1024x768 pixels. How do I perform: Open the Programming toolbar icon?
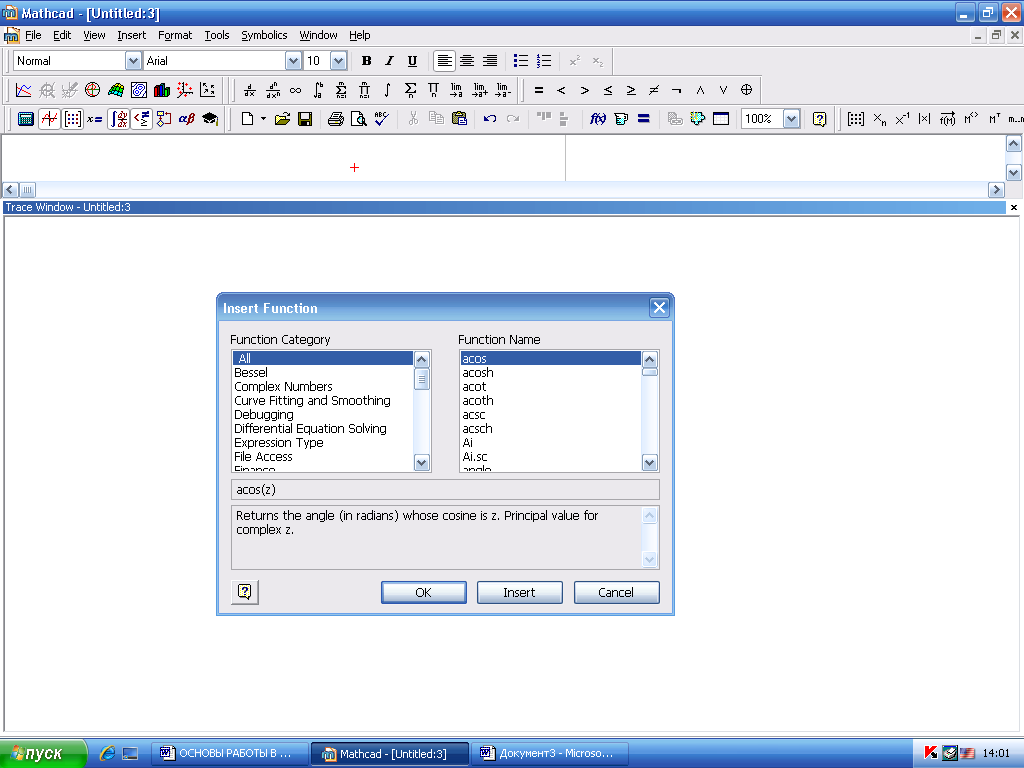[x=164, y=119]
